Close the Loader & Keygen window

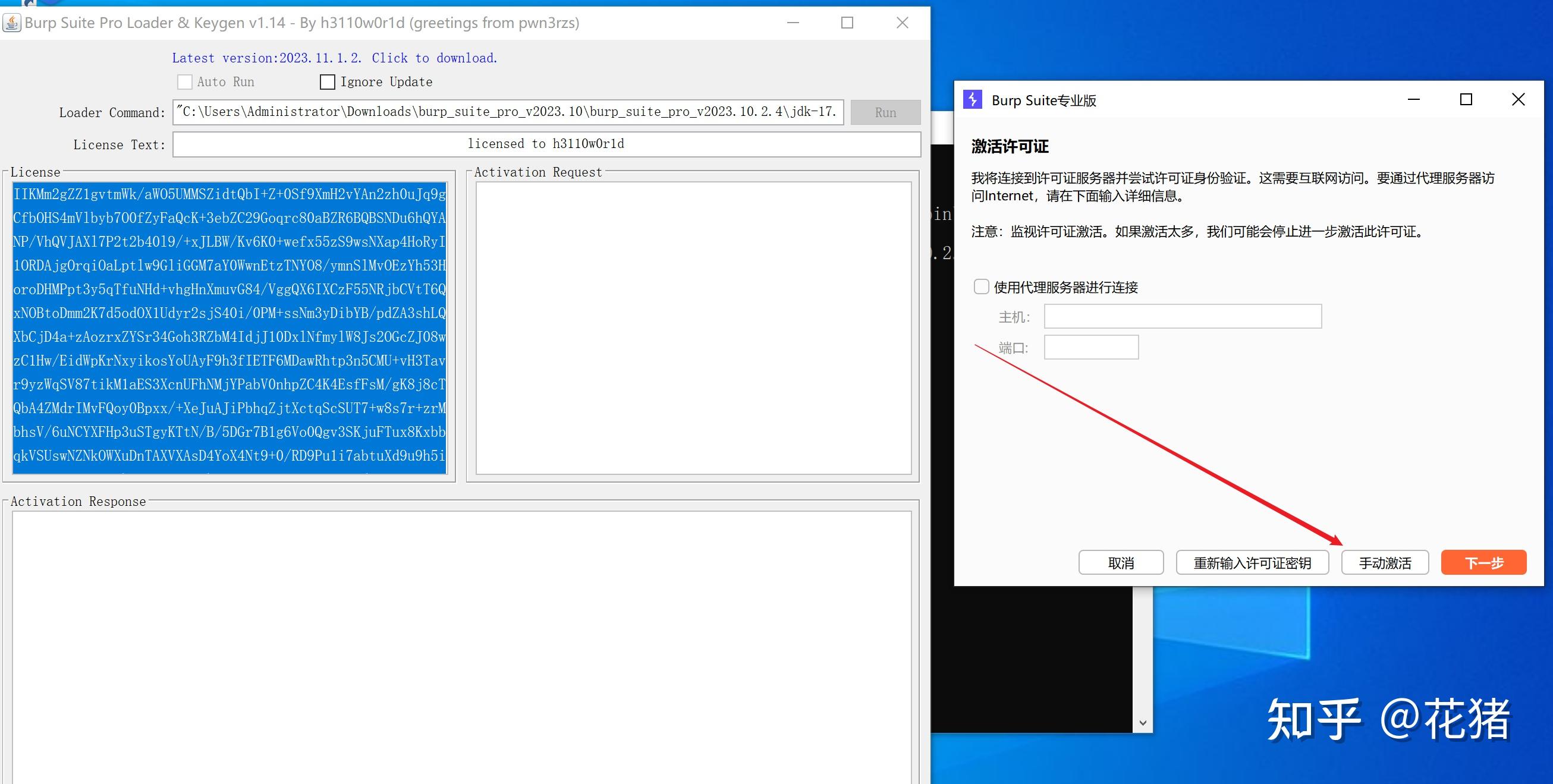tap(902, 23)
